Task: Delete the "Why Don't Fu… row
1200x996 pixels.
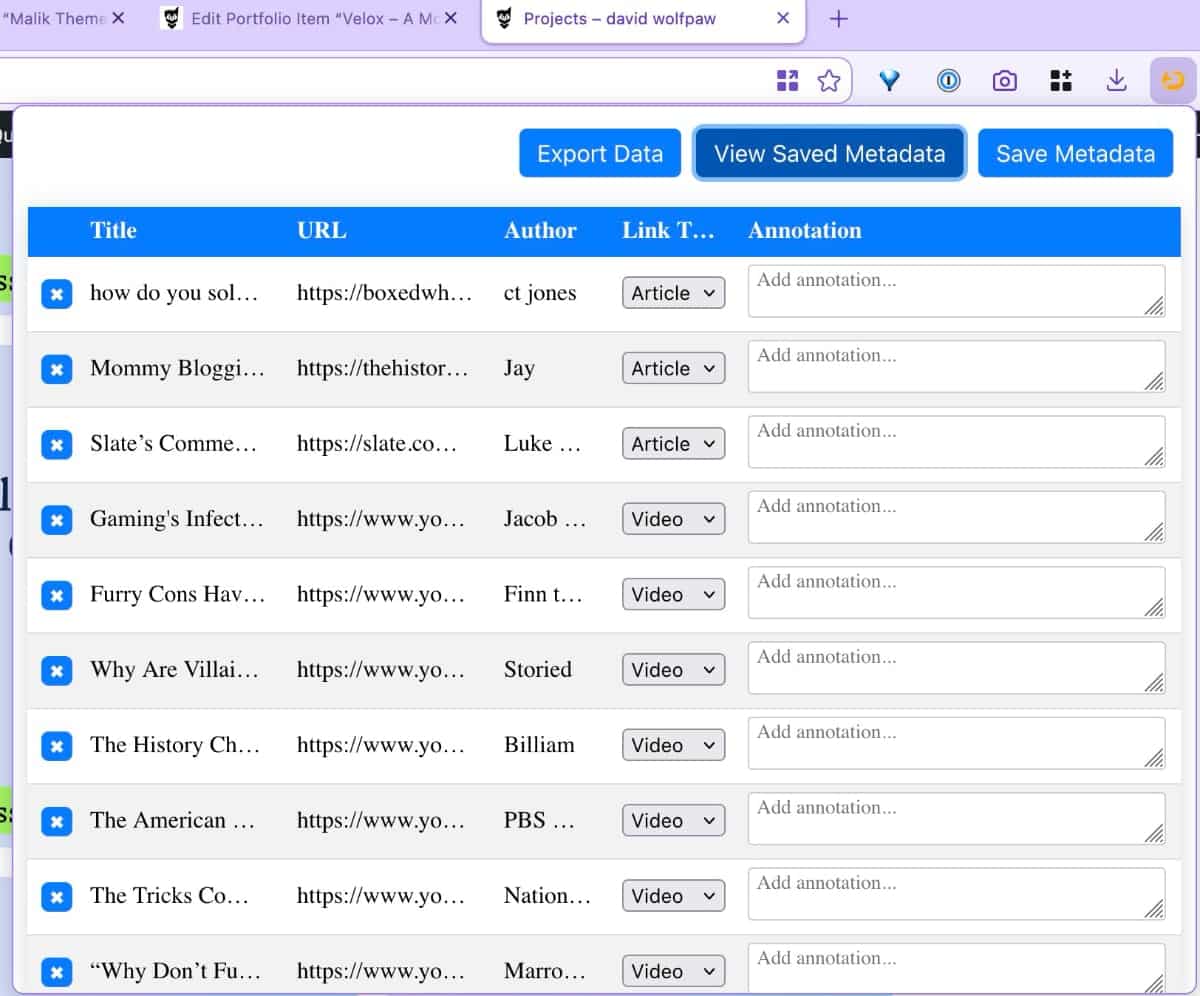Action: 57,972
